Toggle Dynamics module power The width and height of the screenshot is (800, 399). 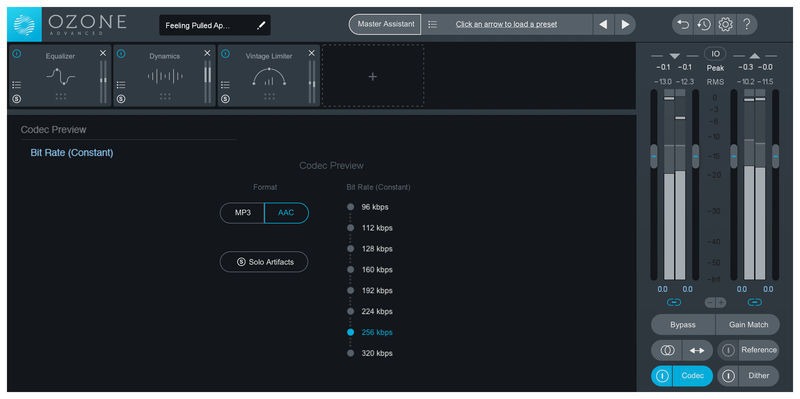(121, 53)
